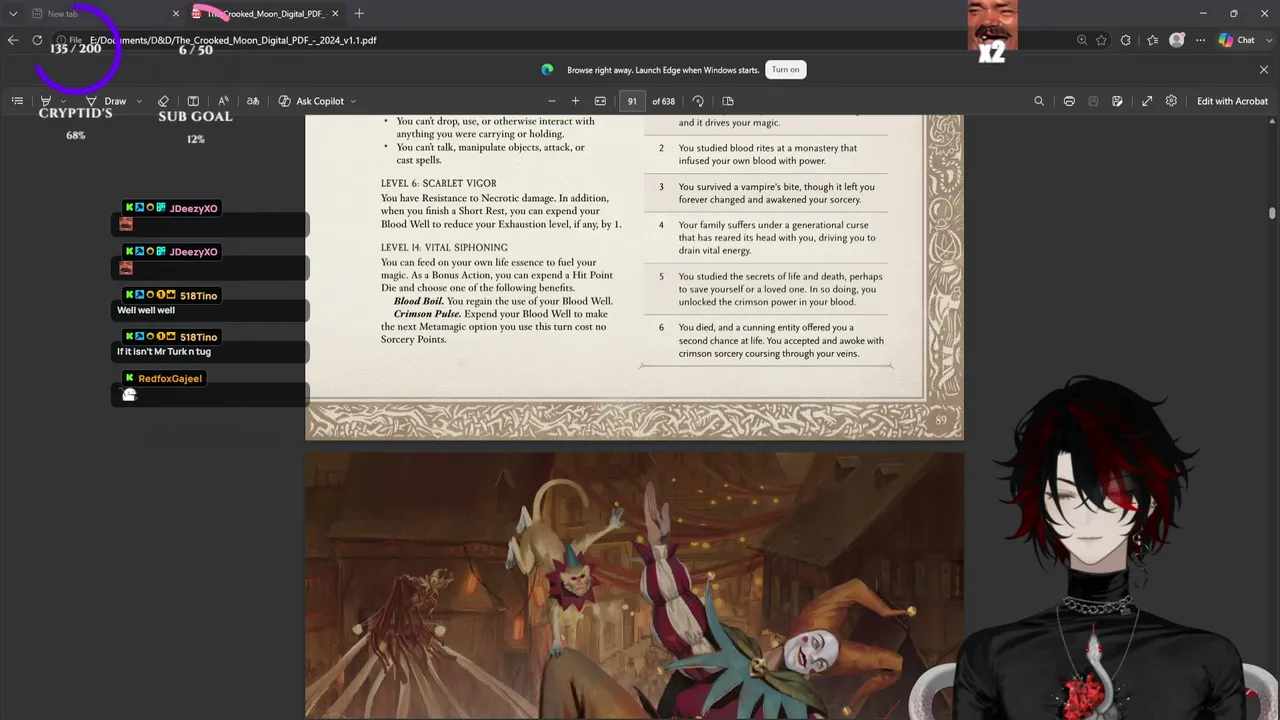Click the PDF vertical scrollbar thumb
1280x720 pixels.
pos(1272,213)
